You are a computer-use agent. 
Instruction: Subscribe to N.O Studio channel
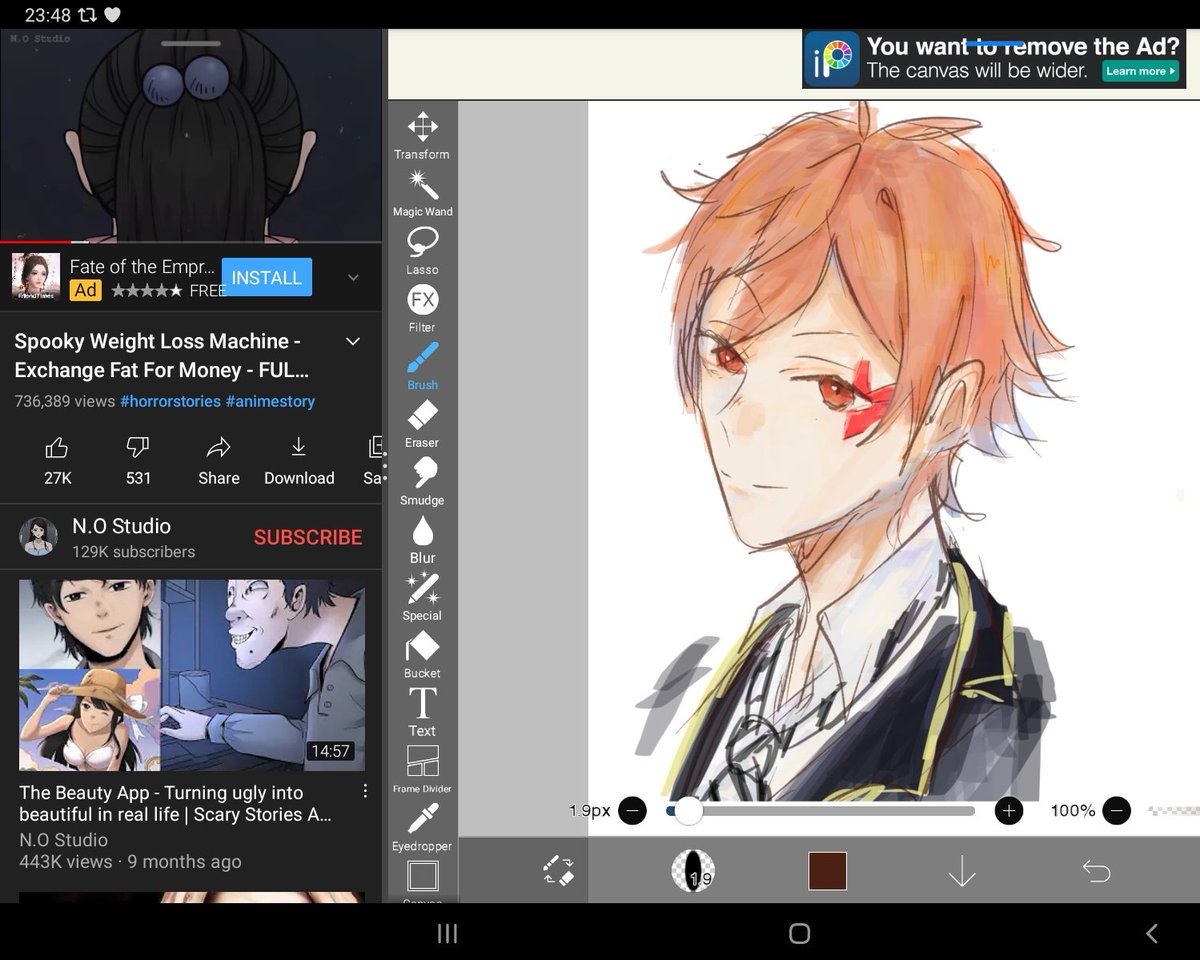click(x=308, y=537)
